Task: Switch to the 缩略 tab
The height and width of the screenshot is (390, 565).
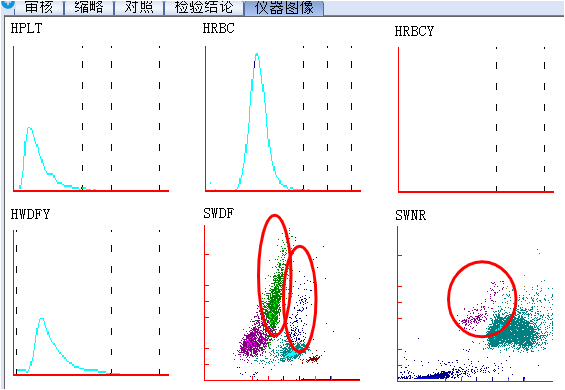Action: click(89, 7)
